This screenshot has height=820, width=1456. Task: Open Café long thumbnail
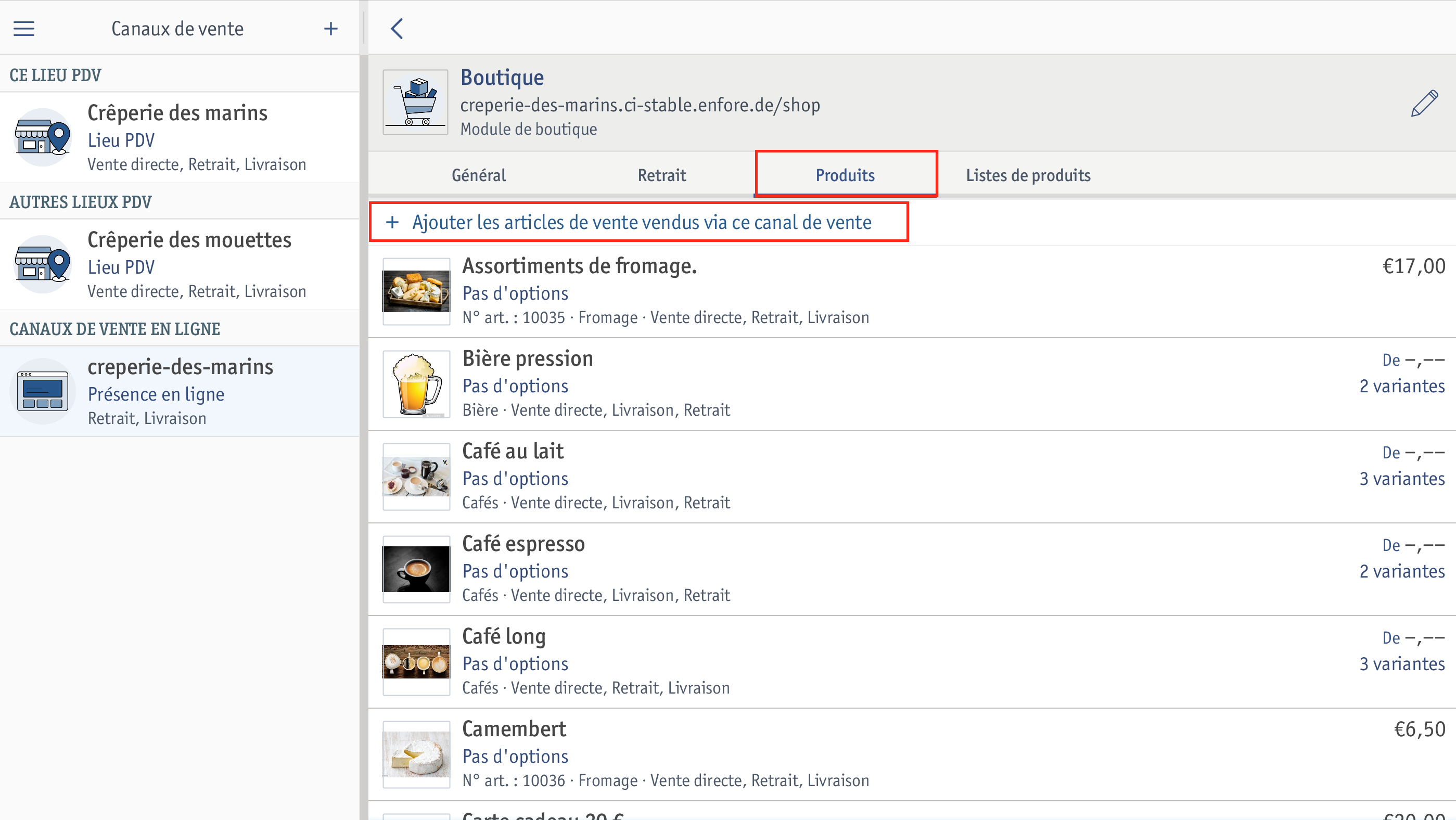(x=417, y=662)
